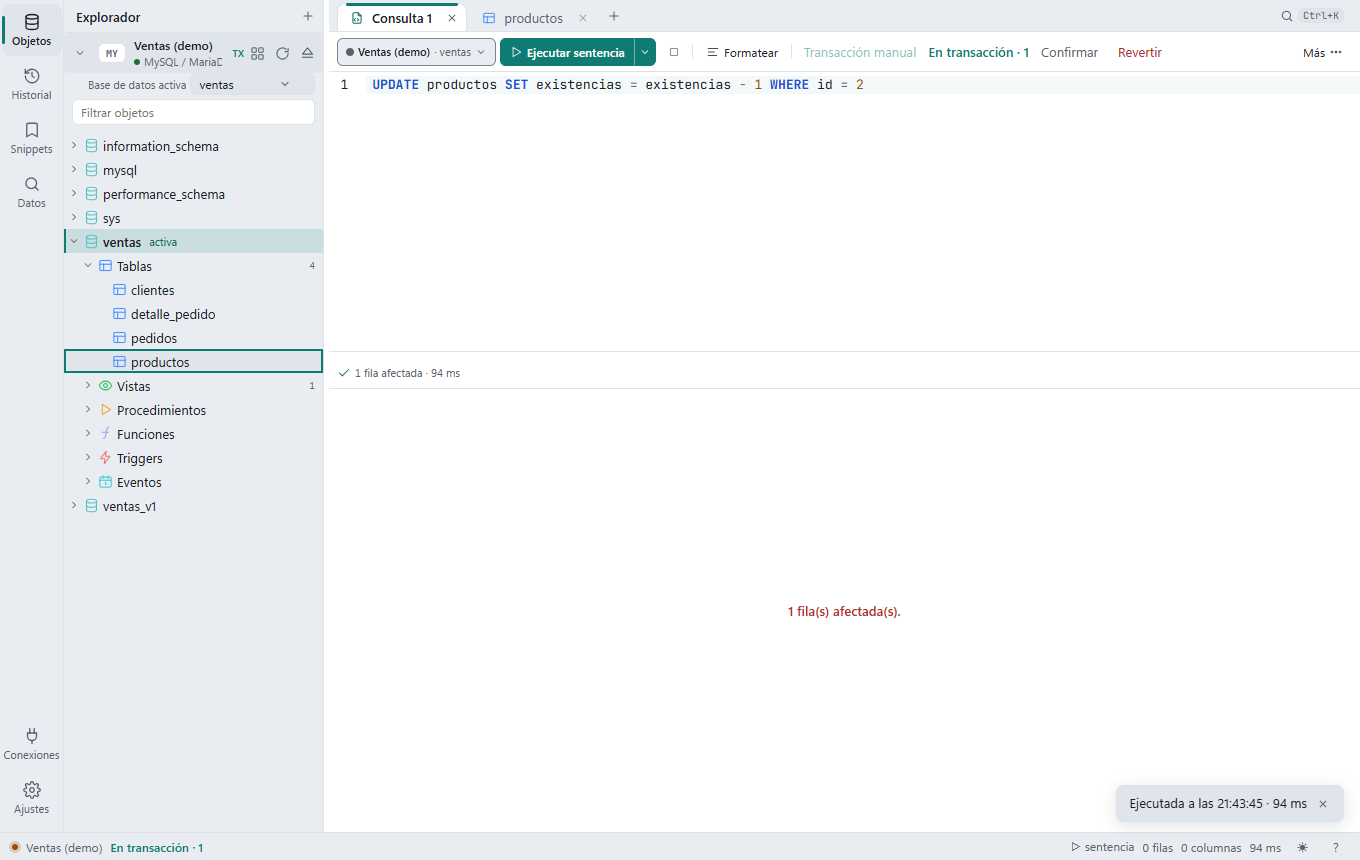Select the clientes table
1360x860 pixels.
click(193, 290)
